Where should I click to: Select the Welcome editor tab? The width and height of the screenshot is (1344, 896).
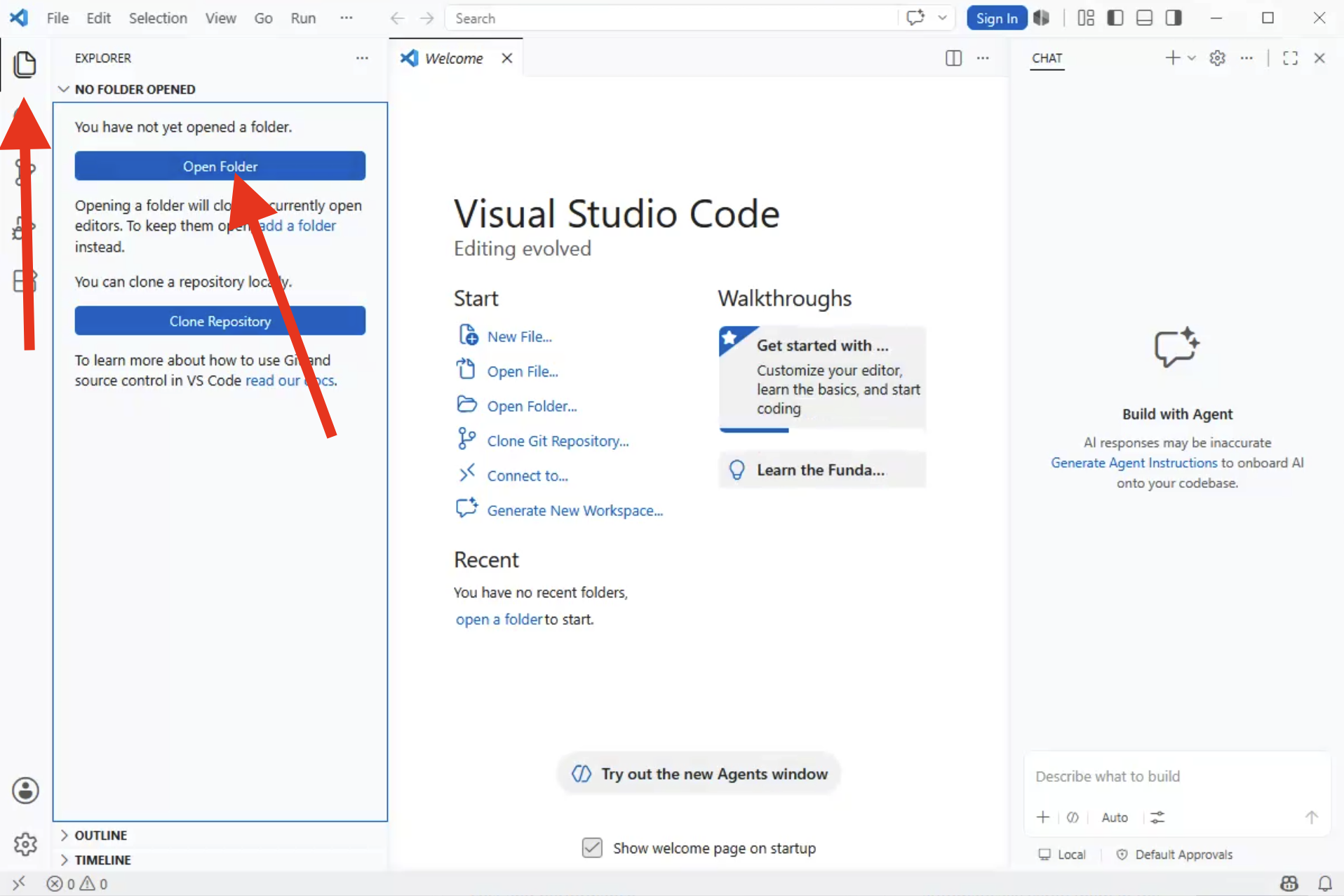tap(454, 58)
